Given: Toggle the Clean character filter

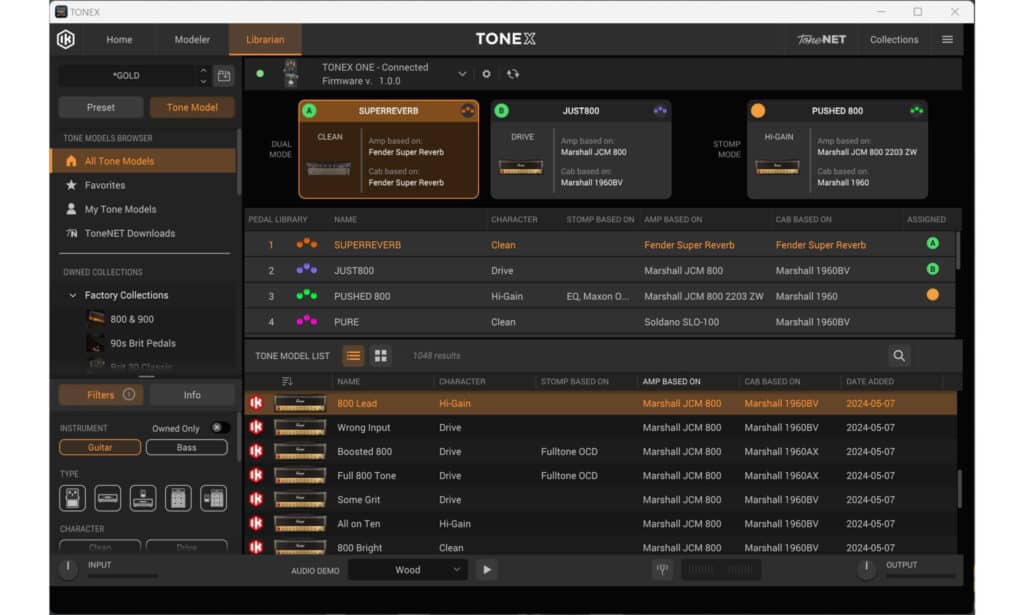Looking at the screenshot, I should [x=100, y=547].
